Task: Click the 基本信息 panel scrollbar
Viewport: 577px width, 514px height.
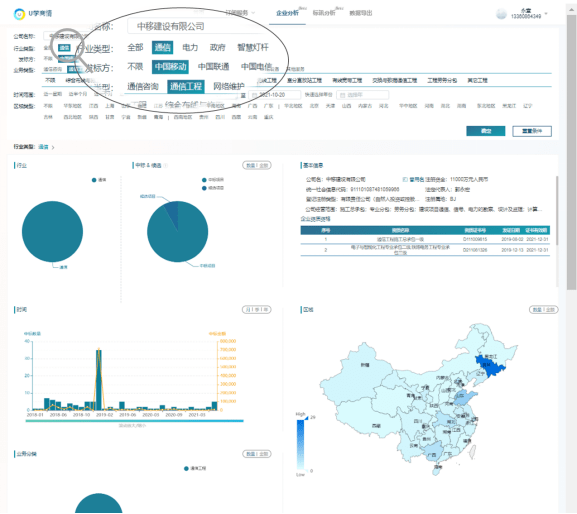Action: coord(557,210)
